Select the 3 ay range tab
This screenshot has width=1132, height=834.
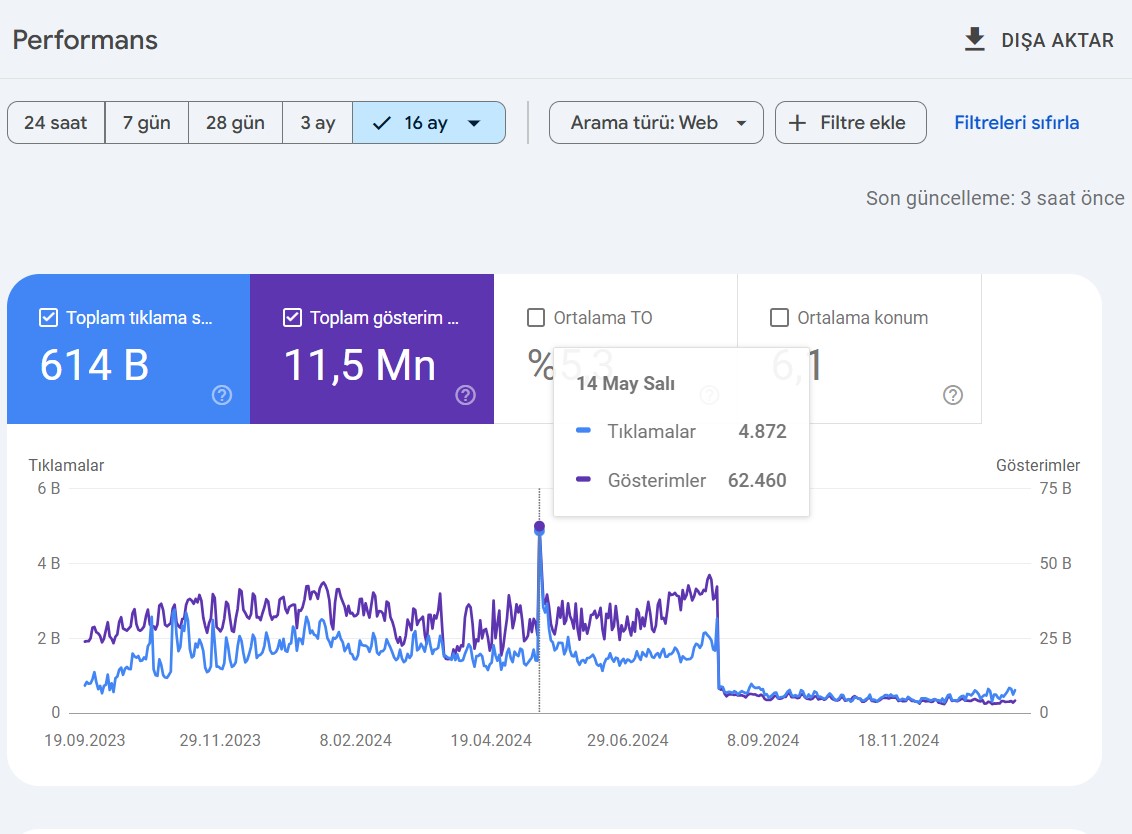click(318, 123)
